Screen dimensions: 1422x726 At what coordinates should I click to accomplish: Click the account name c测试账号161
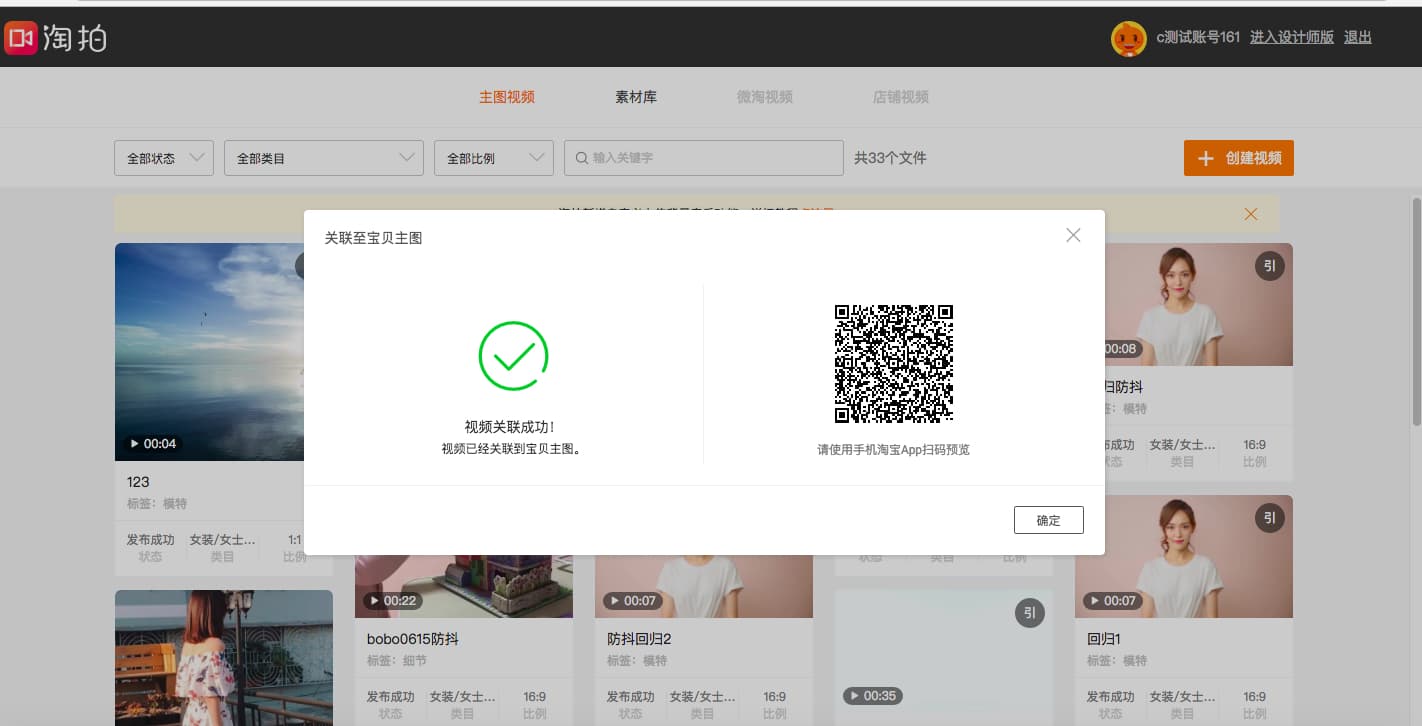point(1198,37)
